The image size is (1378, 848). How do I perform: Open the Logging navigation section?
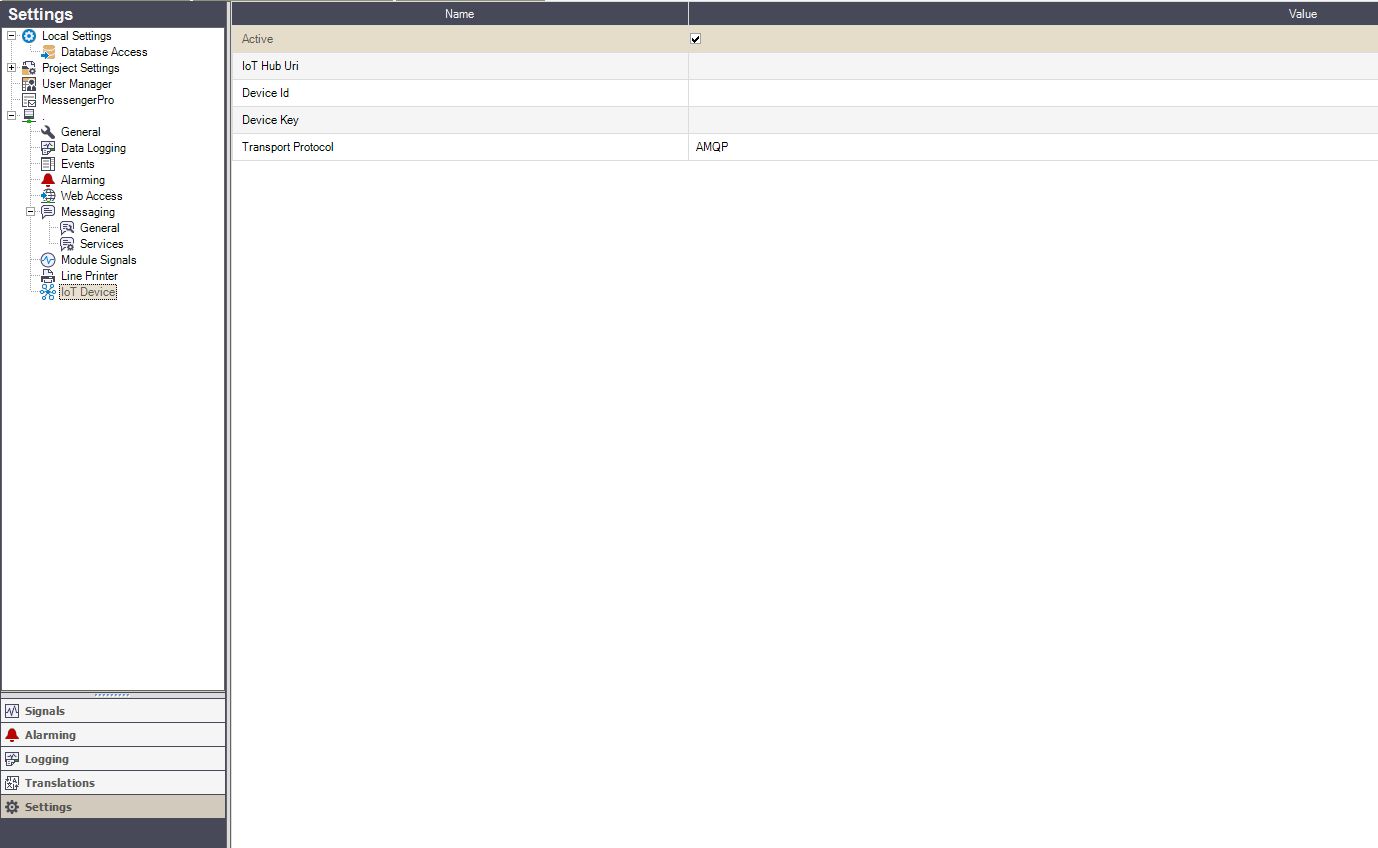(x=113, y=758)
